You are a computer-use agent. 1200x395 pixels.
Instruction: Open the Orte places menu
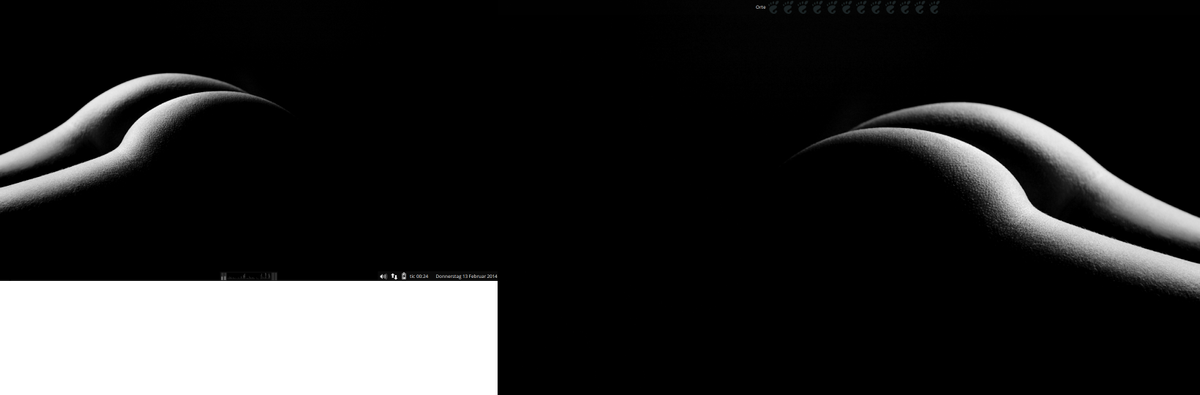click(x=761, y=7)
